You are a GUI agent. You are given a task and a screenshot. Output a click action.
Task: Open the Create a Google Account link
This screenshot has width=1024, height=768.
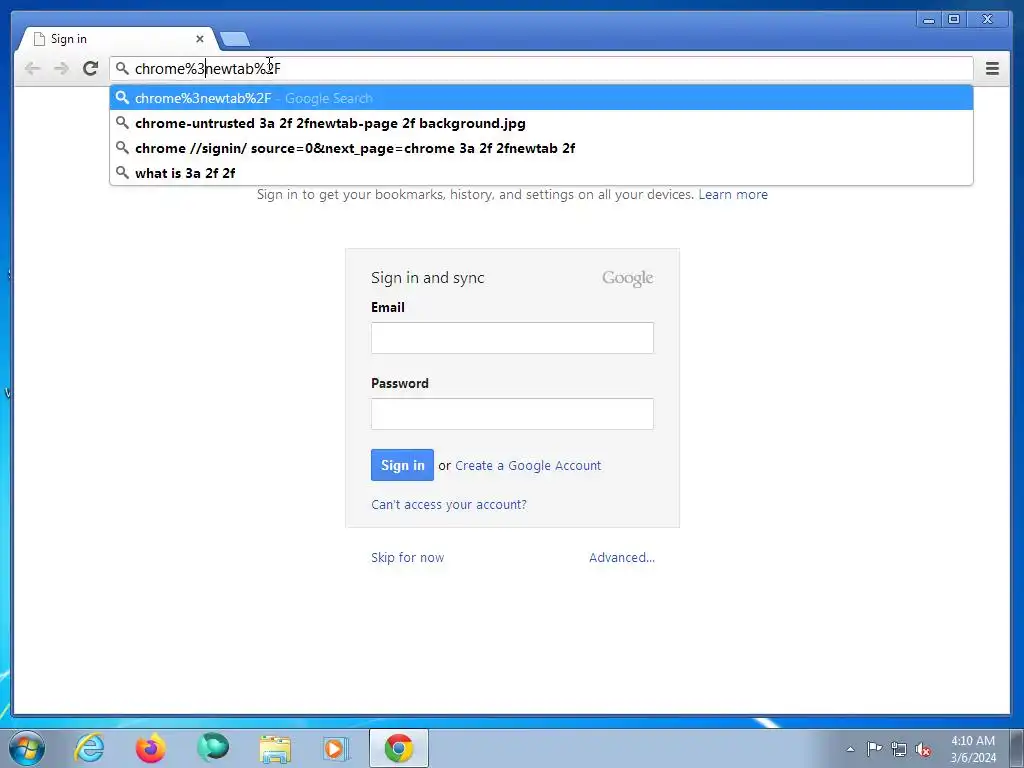pyautogui.click(x=528, y=465)
